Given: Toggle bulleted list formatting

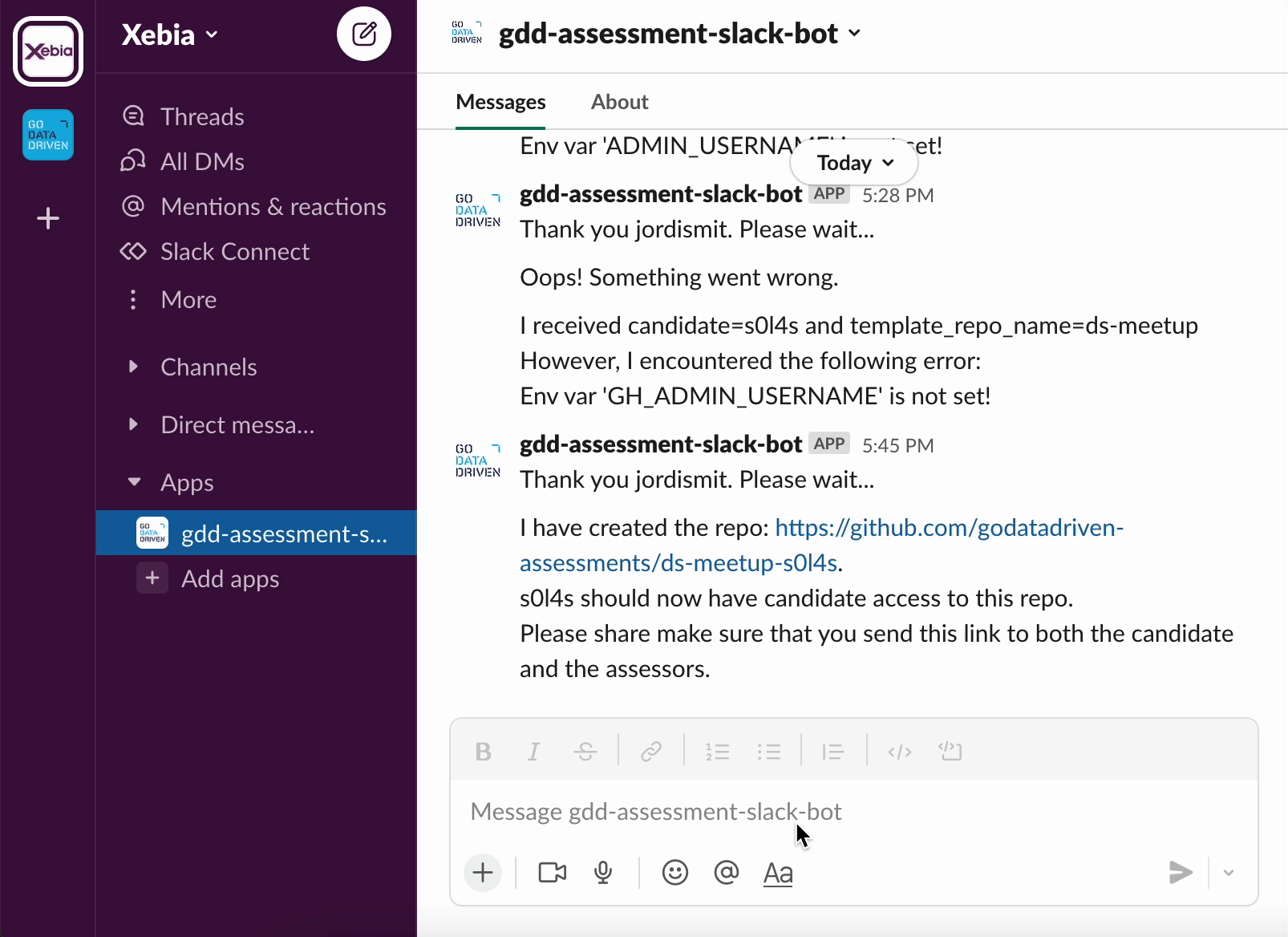Looking at the screenshot, I should tap(768, 752).
